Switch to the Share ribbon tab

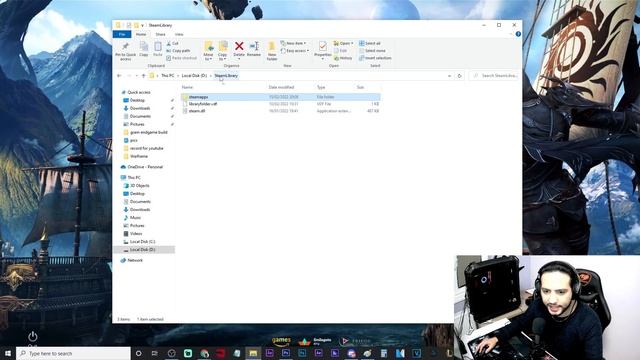click(160, 34)
